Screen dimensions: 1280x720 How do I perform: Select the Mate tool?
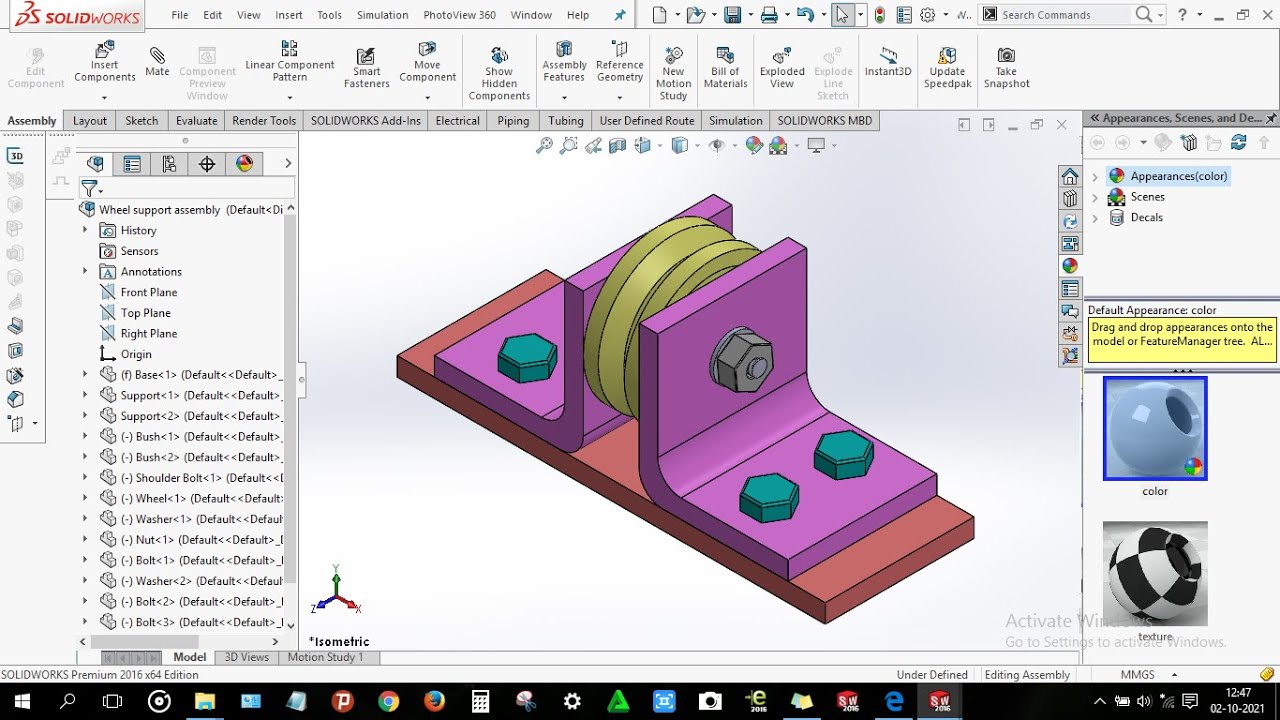157,62
